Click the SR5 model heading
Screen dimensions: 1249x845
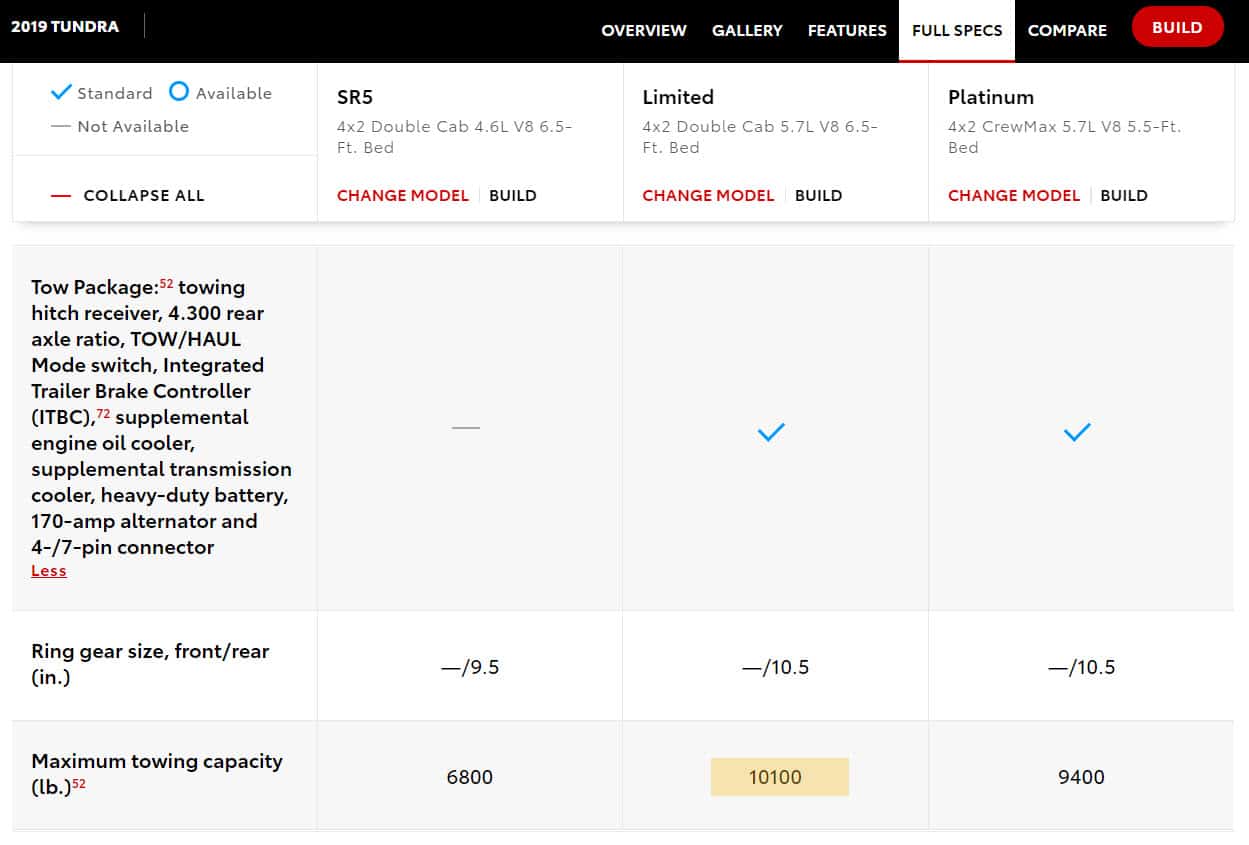point(356,97)
